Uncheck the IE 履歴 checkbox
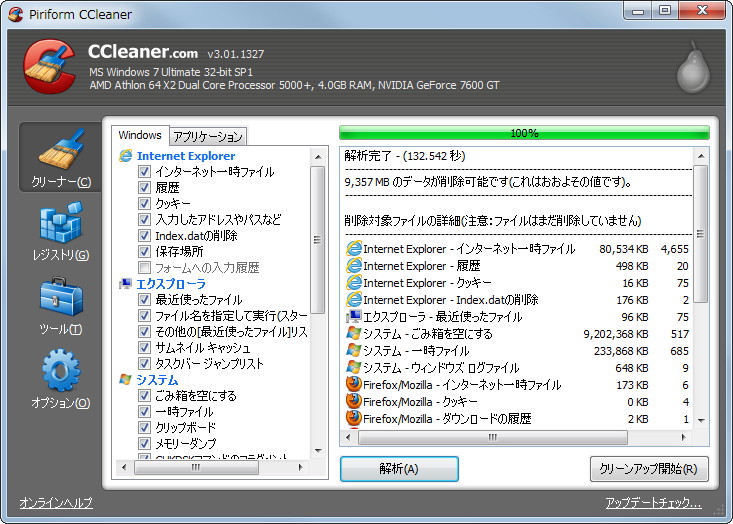This screenshot has width=733, height=524. point(144,187)
